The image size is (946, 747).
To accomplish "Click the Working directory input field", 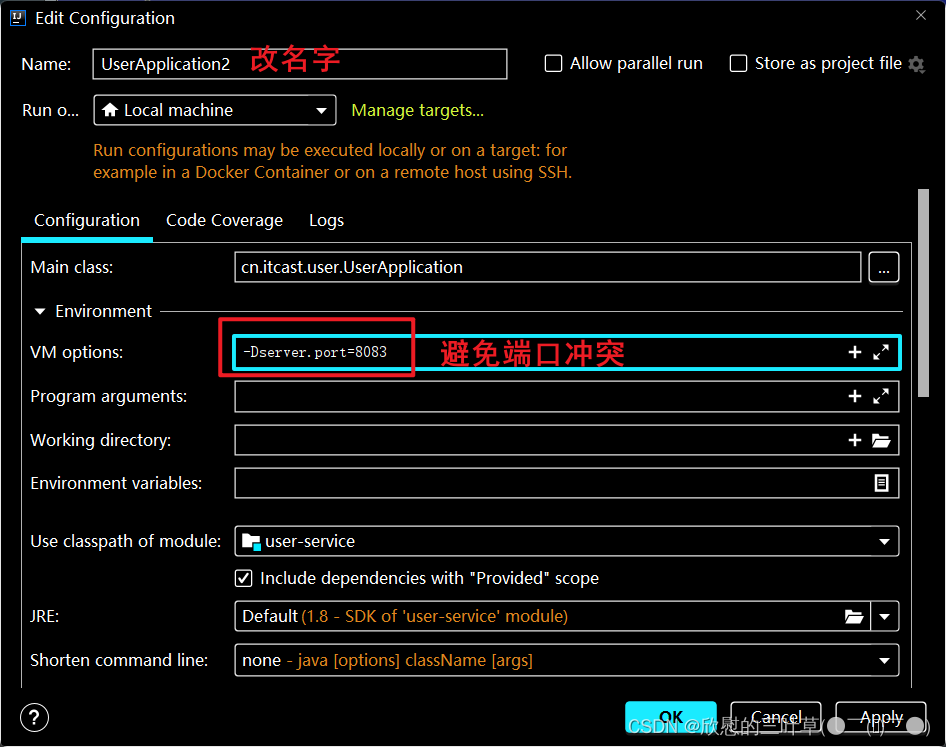I will pyautogui.click(x=567, y=440).
